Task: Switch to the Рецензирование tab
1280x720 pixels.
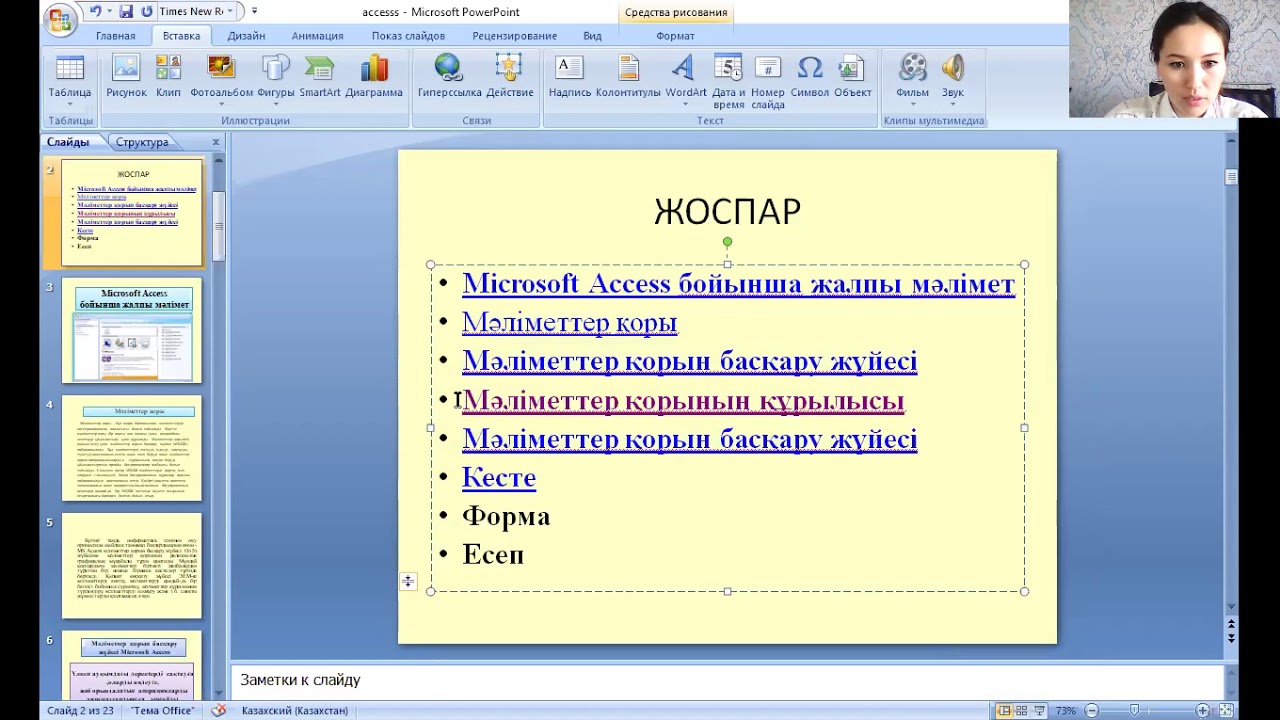Action: coord(514,36)
